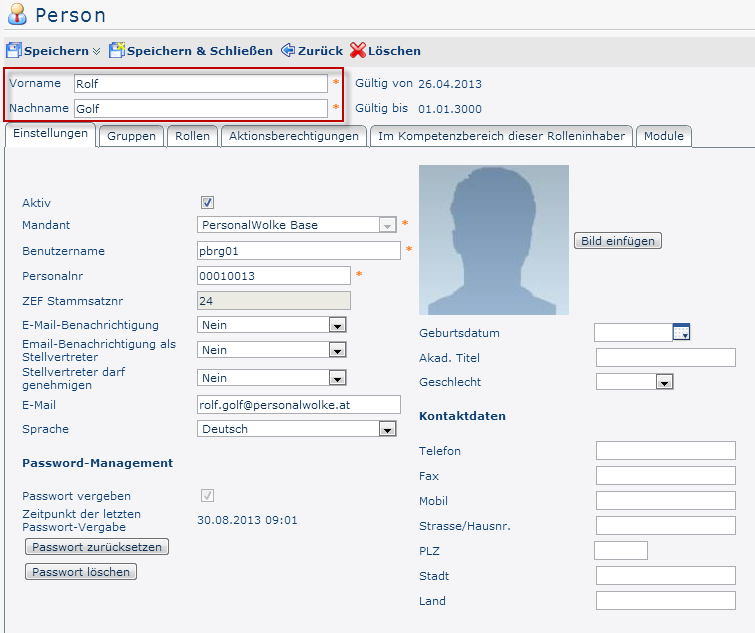Open the Geburtsdatum calendar picker icon
This screenshot has width=755, height=633.
(x=681, y=332)
